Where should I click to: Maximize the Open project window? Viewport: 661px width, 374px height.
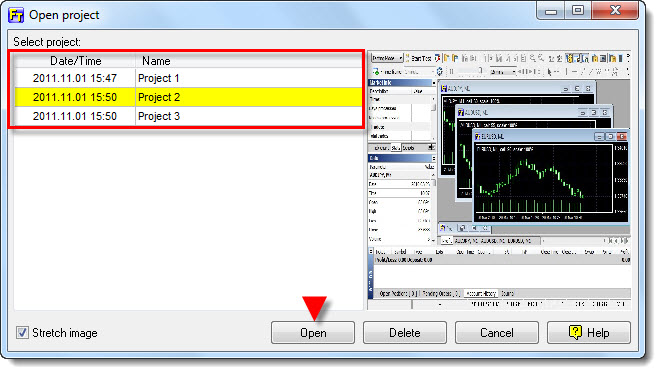578,11
